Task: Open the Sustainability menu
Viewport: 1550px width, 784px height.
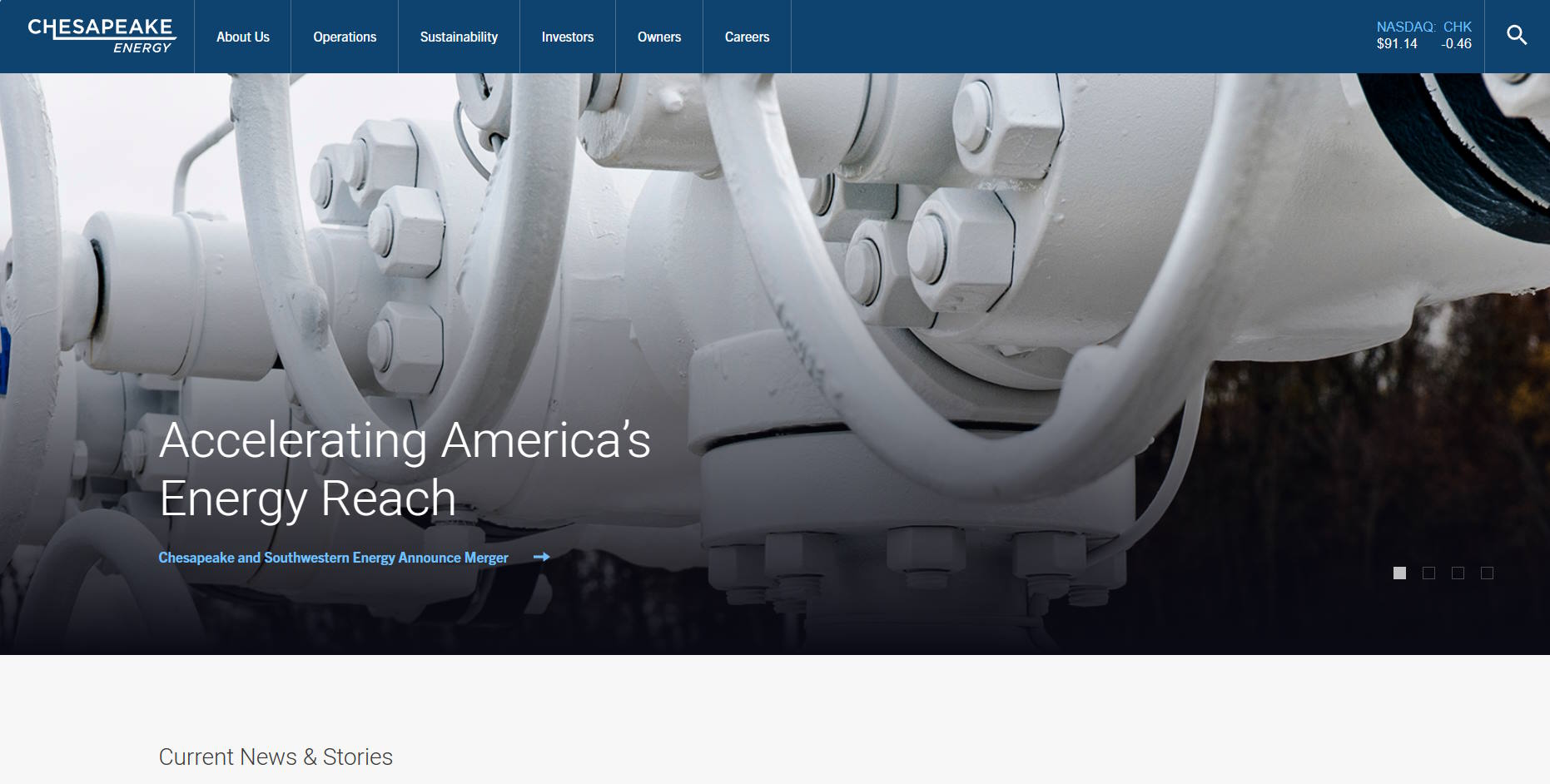Action: pos(459,37)
